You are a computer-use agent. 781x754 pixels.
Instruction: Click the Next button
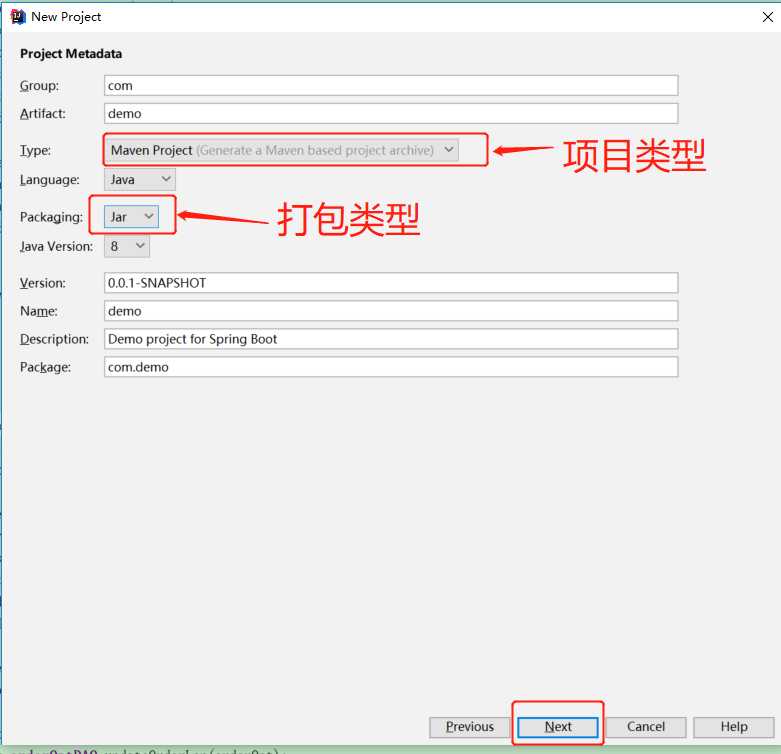558,727
